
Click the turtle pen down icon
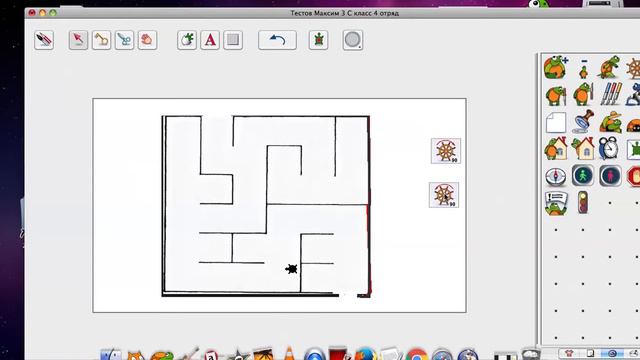[x=556, y=96]
